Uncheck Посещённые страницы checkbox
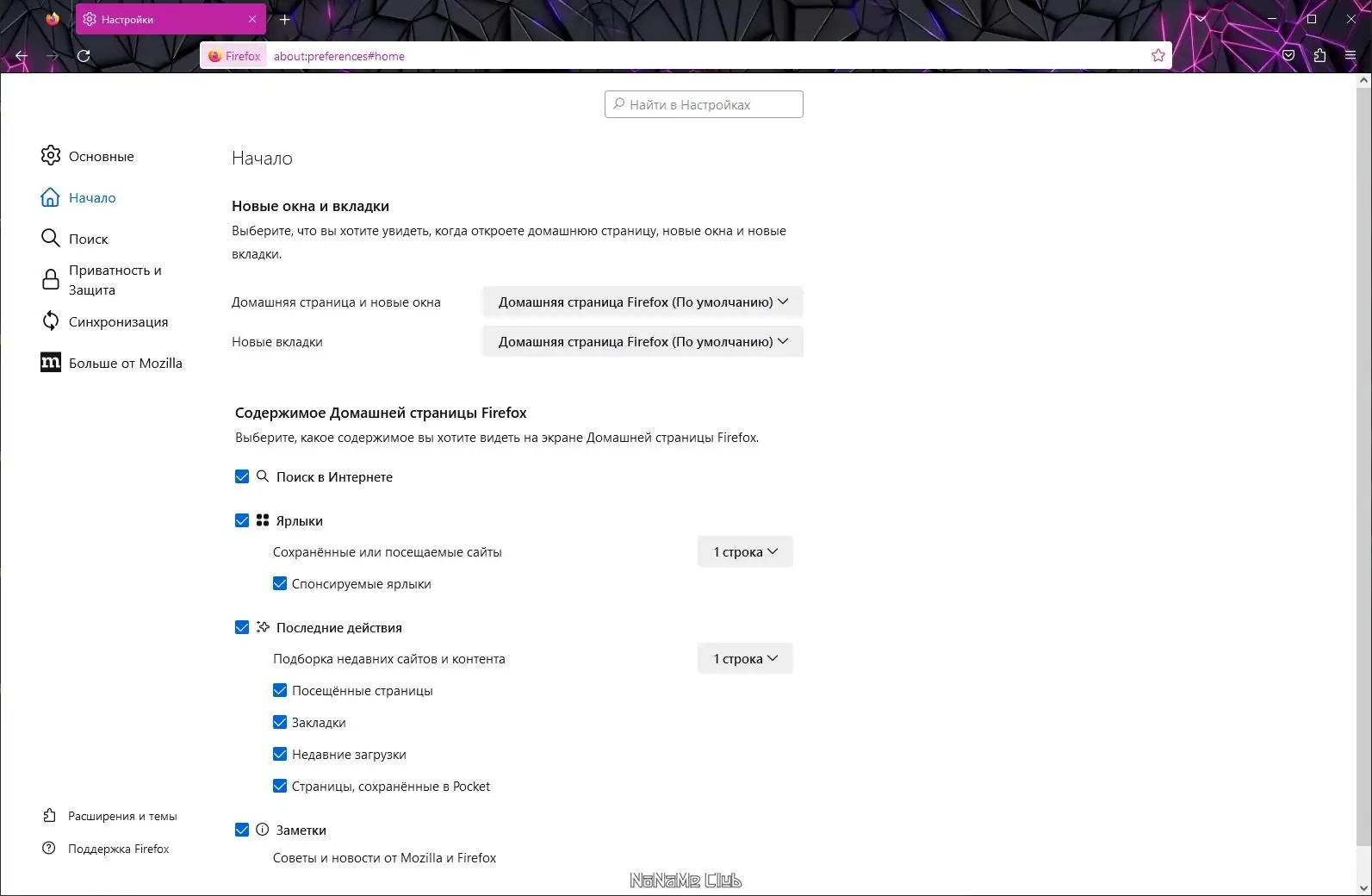This screenshot has width=1372, height=896. point(280,690)
